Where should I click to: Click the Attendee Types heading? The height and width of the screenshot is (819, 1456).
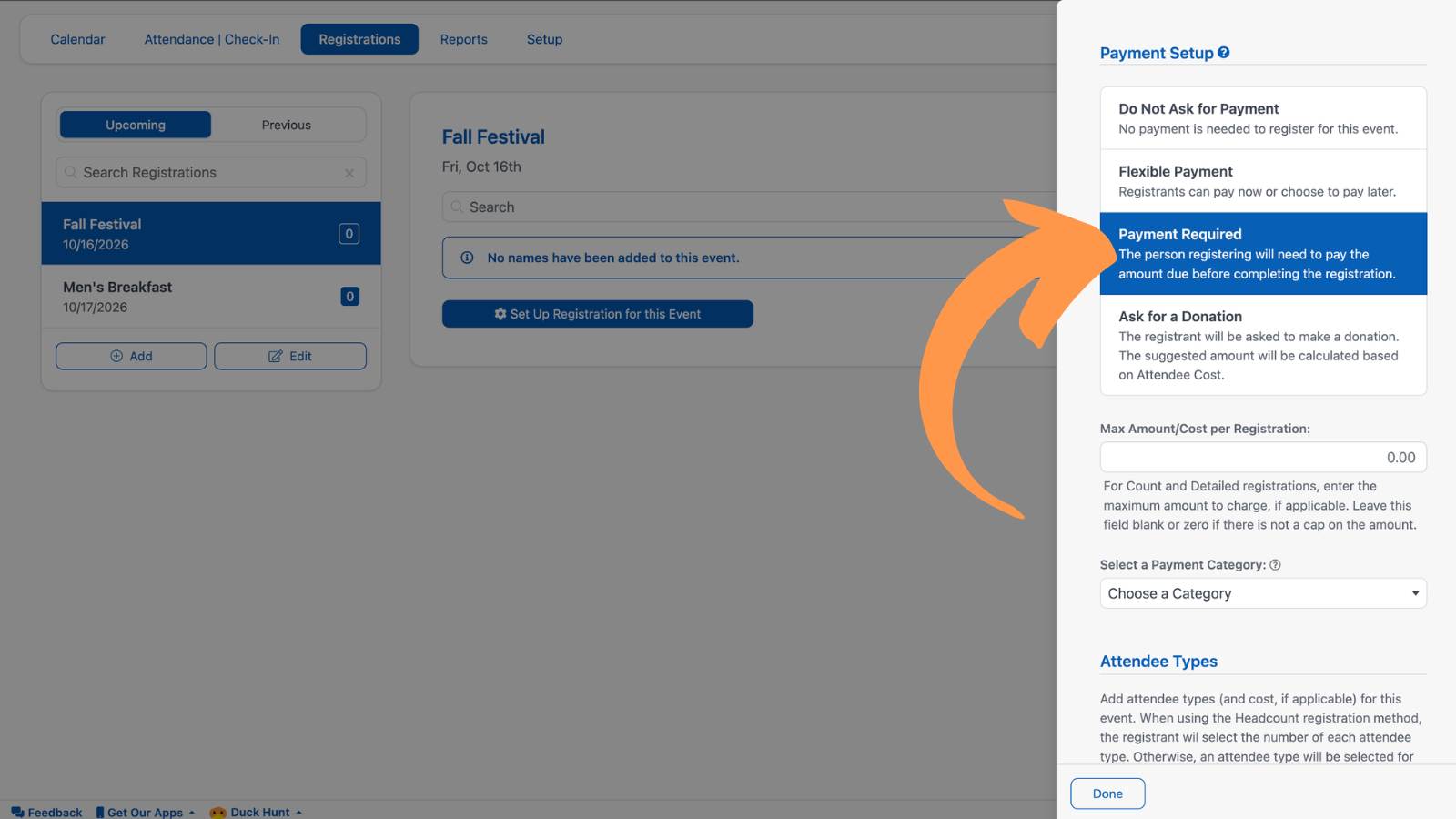[1158, 662]
